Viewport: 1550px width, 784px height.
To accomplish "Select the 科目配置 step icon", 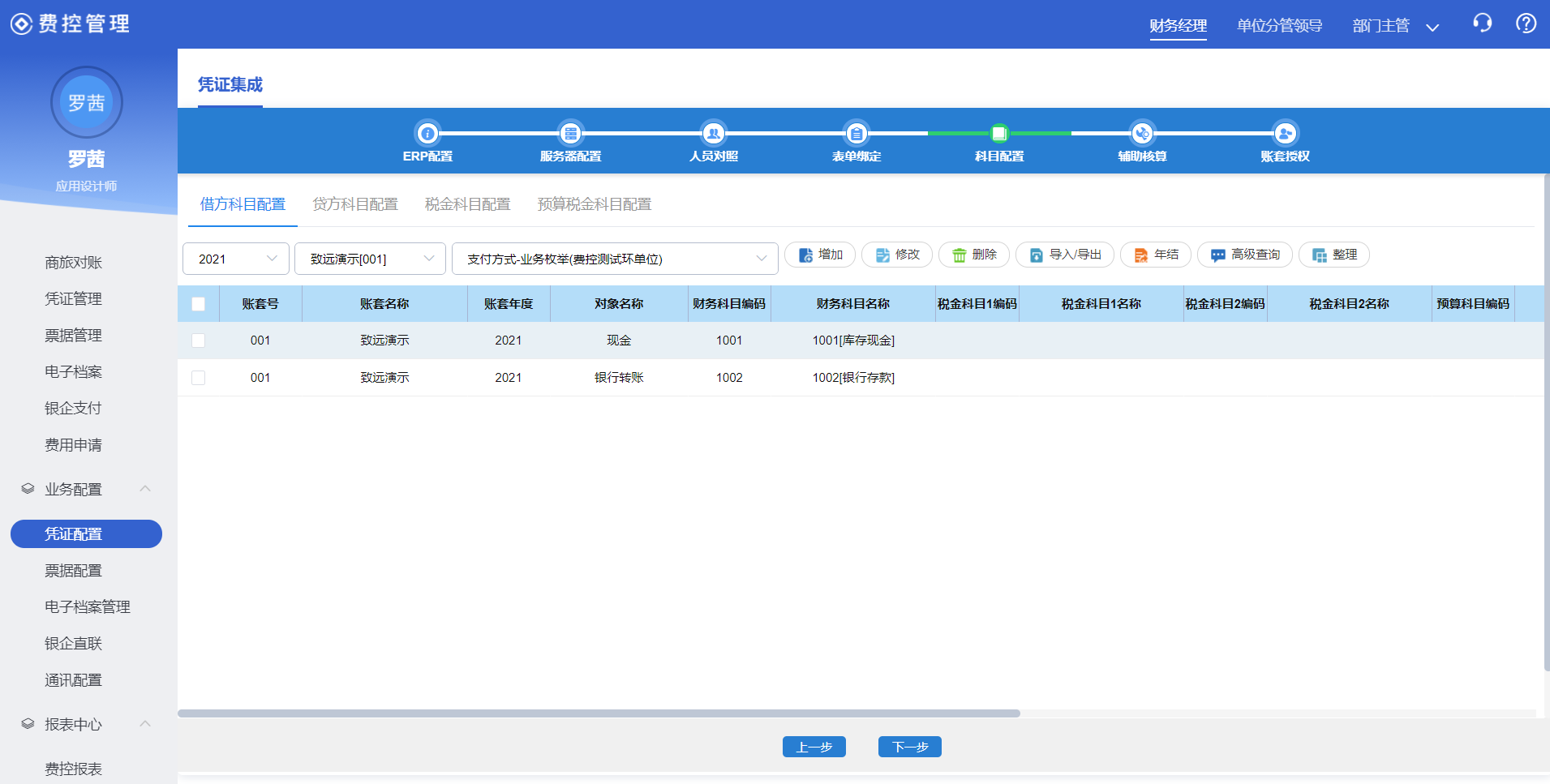I will (999, 133).
